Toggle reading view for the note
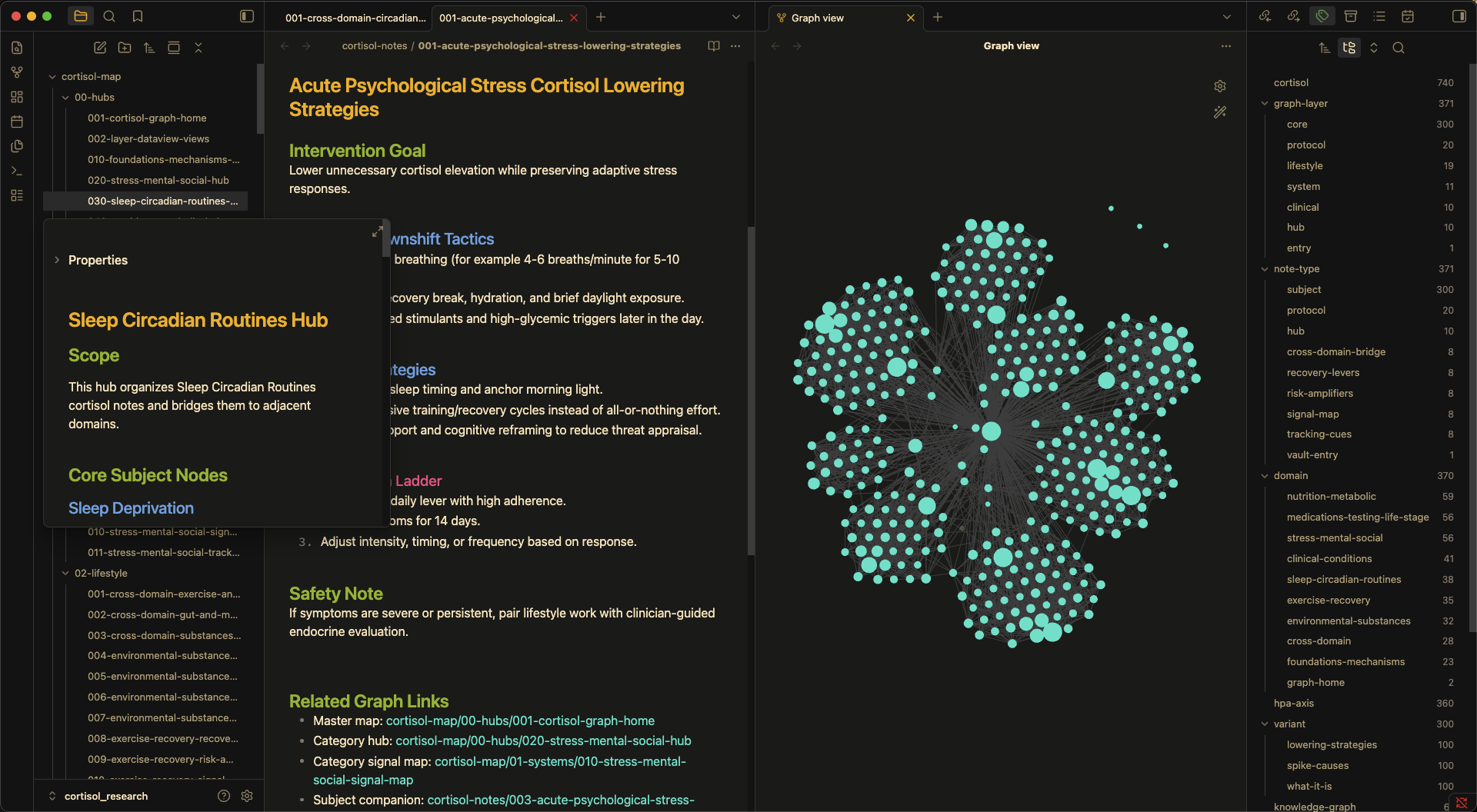This screenshot has width=1477, height=812. 714,46
